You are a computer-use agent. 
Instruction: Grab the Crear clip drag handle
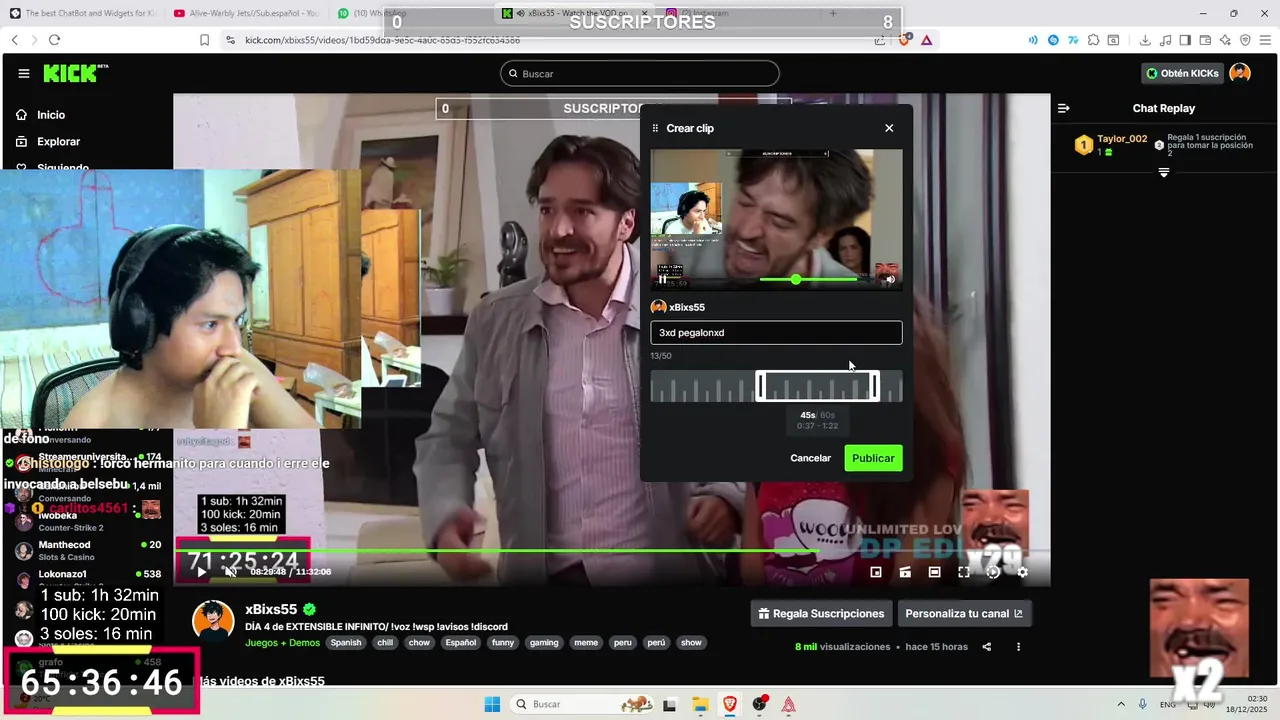pos(656,128)
